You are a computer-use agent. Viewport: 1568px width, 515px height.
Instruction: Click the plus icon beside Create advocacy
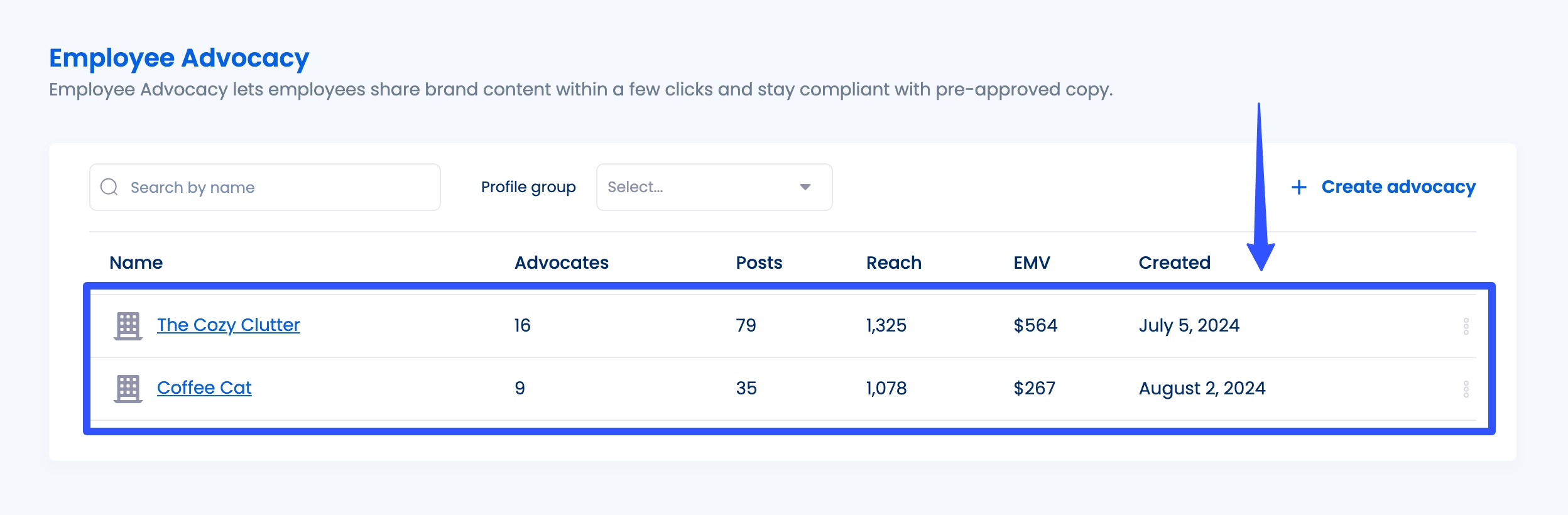1298,187
